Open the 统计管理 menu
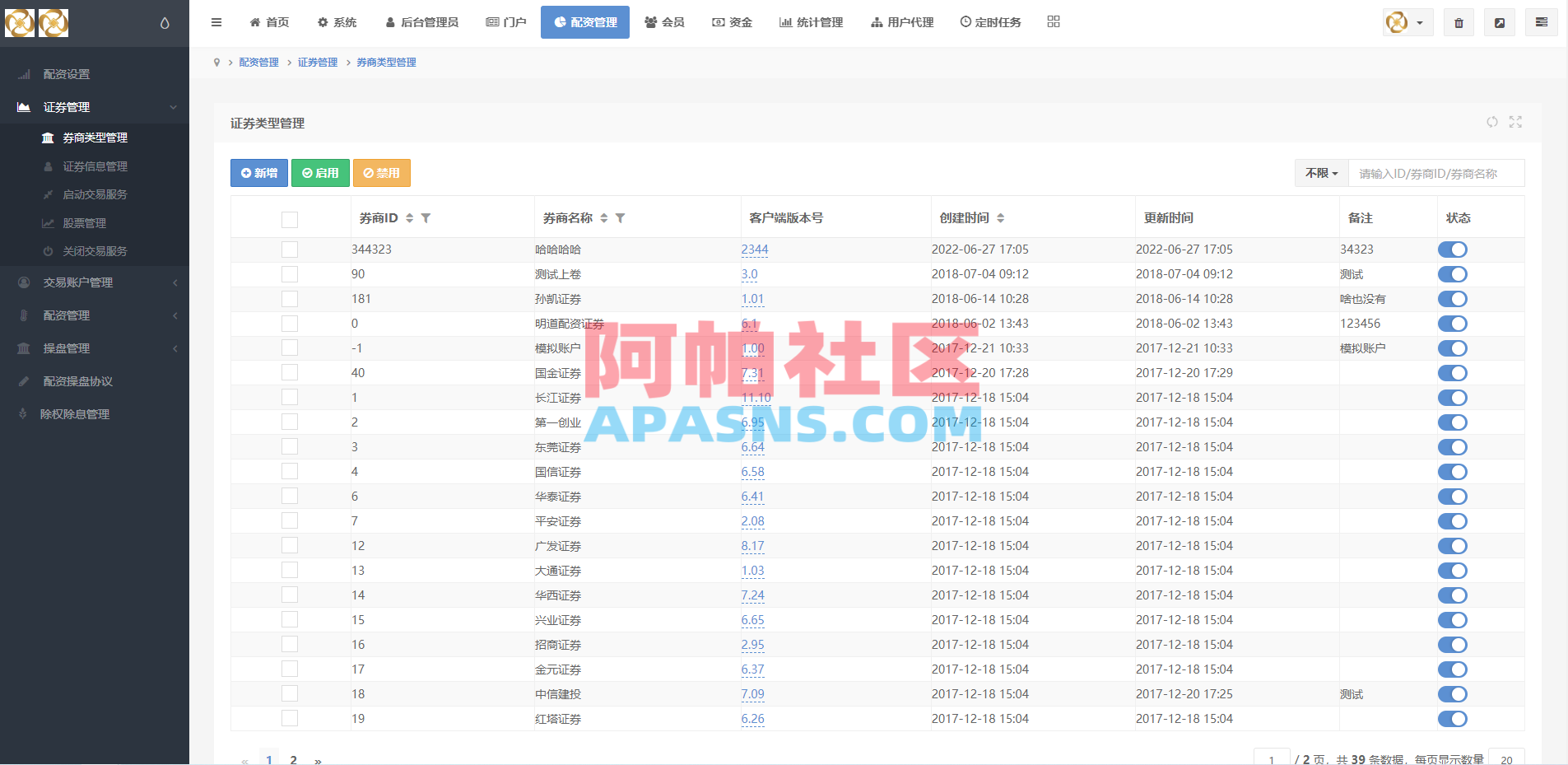The image size is (1568, 765). 812,21
